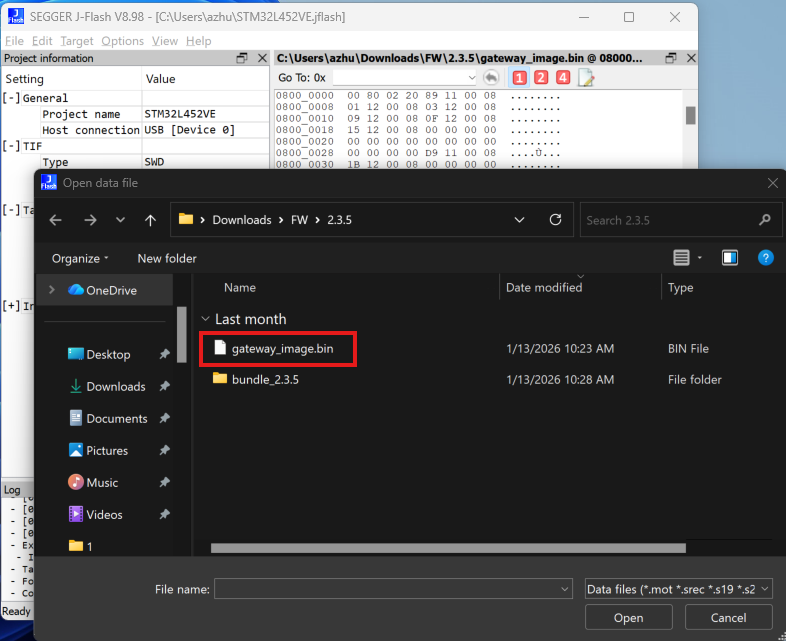The image size is (786, 641).
Task: Open the view layout options icon
Action: (681, 258)
